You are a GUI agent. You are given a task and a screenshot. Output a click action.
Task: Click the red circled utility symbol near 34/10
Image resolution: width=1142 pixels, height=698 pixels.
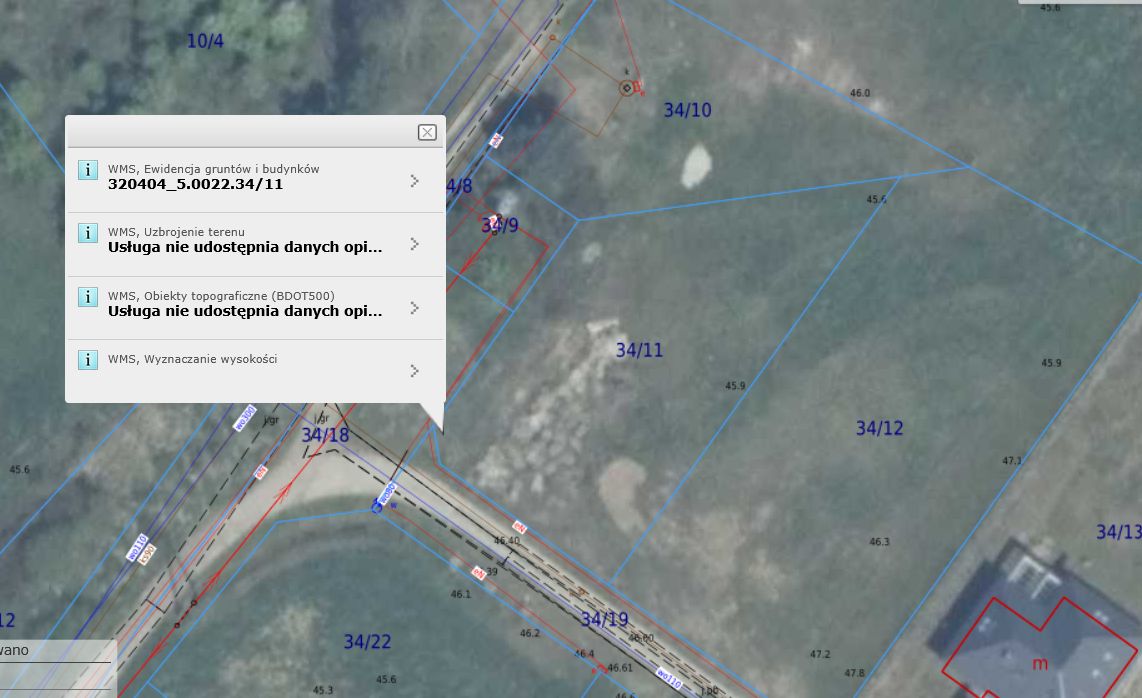tap(626, 88)
